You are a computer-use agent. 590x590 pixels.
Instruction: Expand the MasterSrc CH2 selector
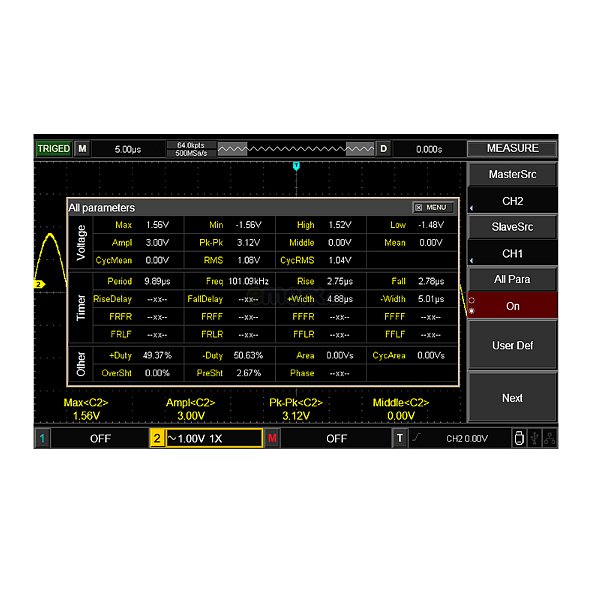point(512,201)
